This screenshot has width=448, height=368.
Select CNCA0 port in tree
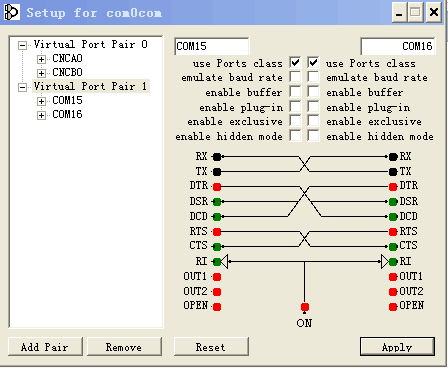coord(67,58)
